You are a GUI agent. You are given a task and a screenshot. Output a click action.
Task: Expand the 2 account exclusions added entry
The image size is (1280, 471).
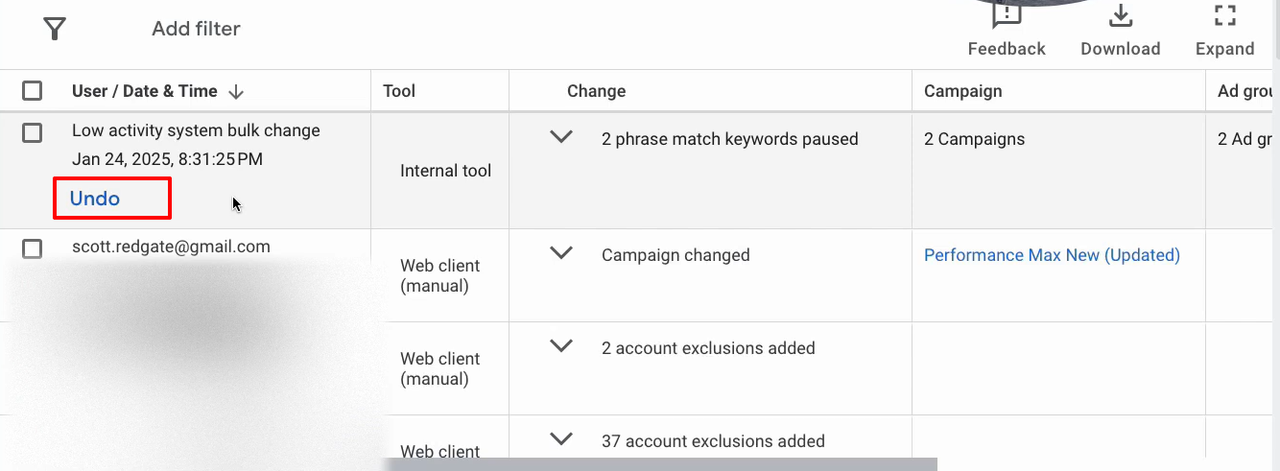tap(562, 346)
